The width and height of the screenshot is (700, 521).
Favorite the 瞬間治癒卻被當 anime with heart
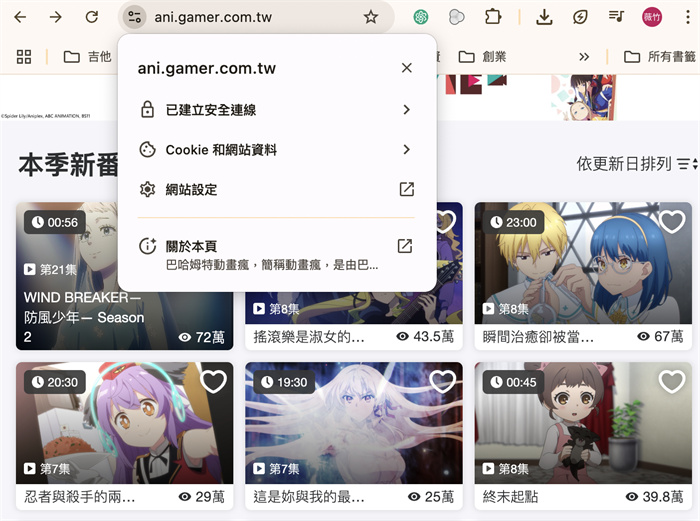(x=672, y=221)
